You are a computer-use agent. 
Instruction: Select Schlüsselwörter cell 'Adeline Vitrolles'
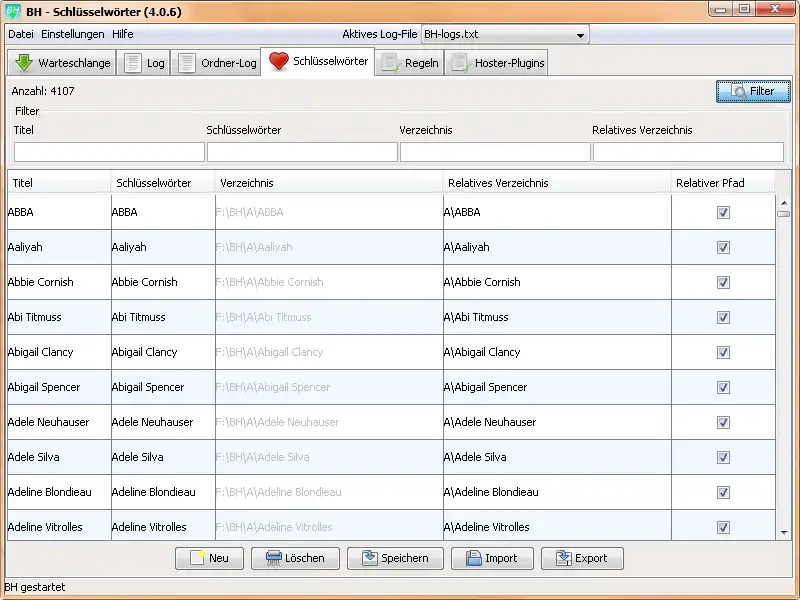pyautogui.click(x=163, y=526)
